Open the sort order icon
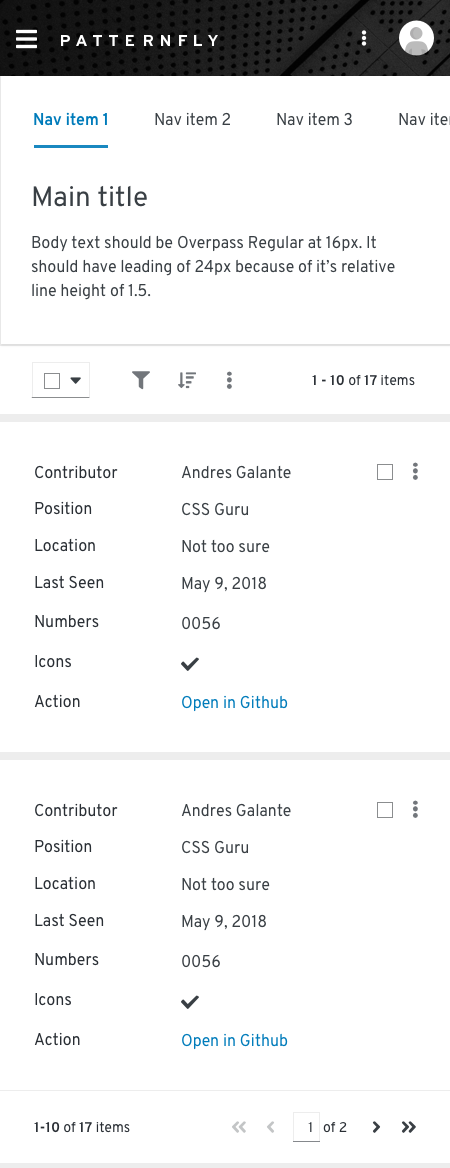 186,381
